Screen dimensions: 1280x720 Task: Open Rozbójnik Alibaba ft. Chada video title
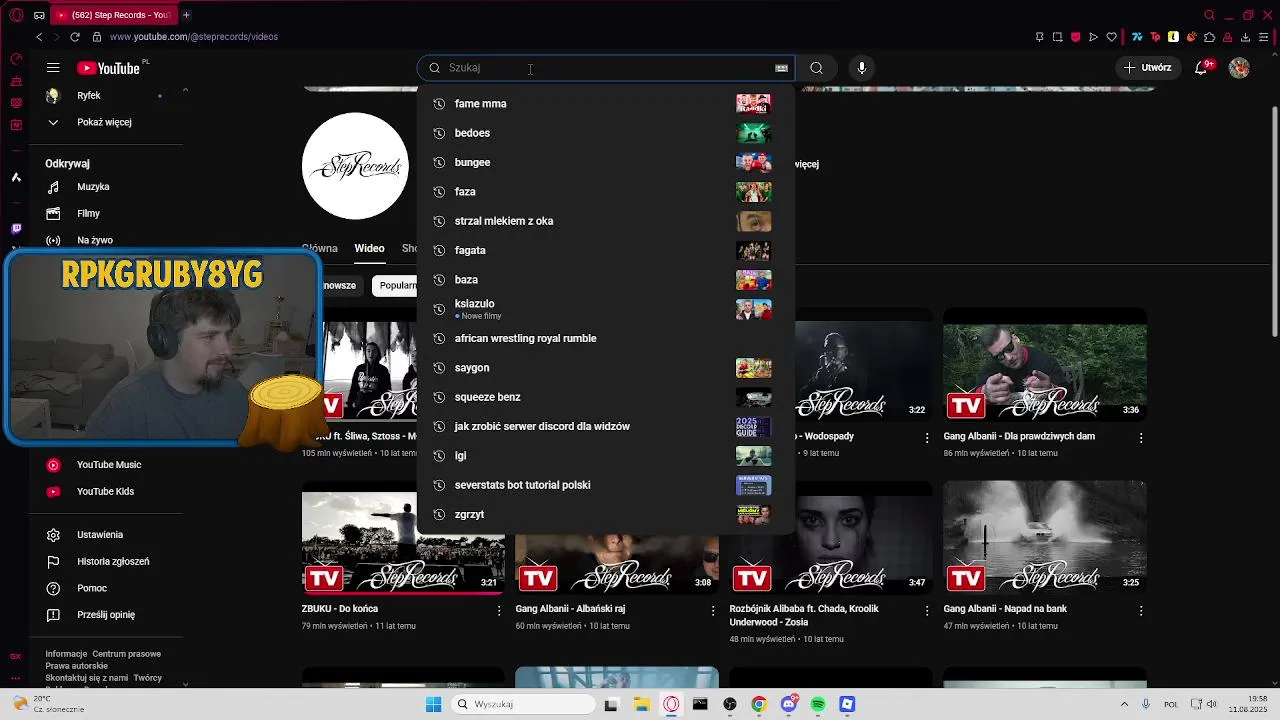(805, 615)
